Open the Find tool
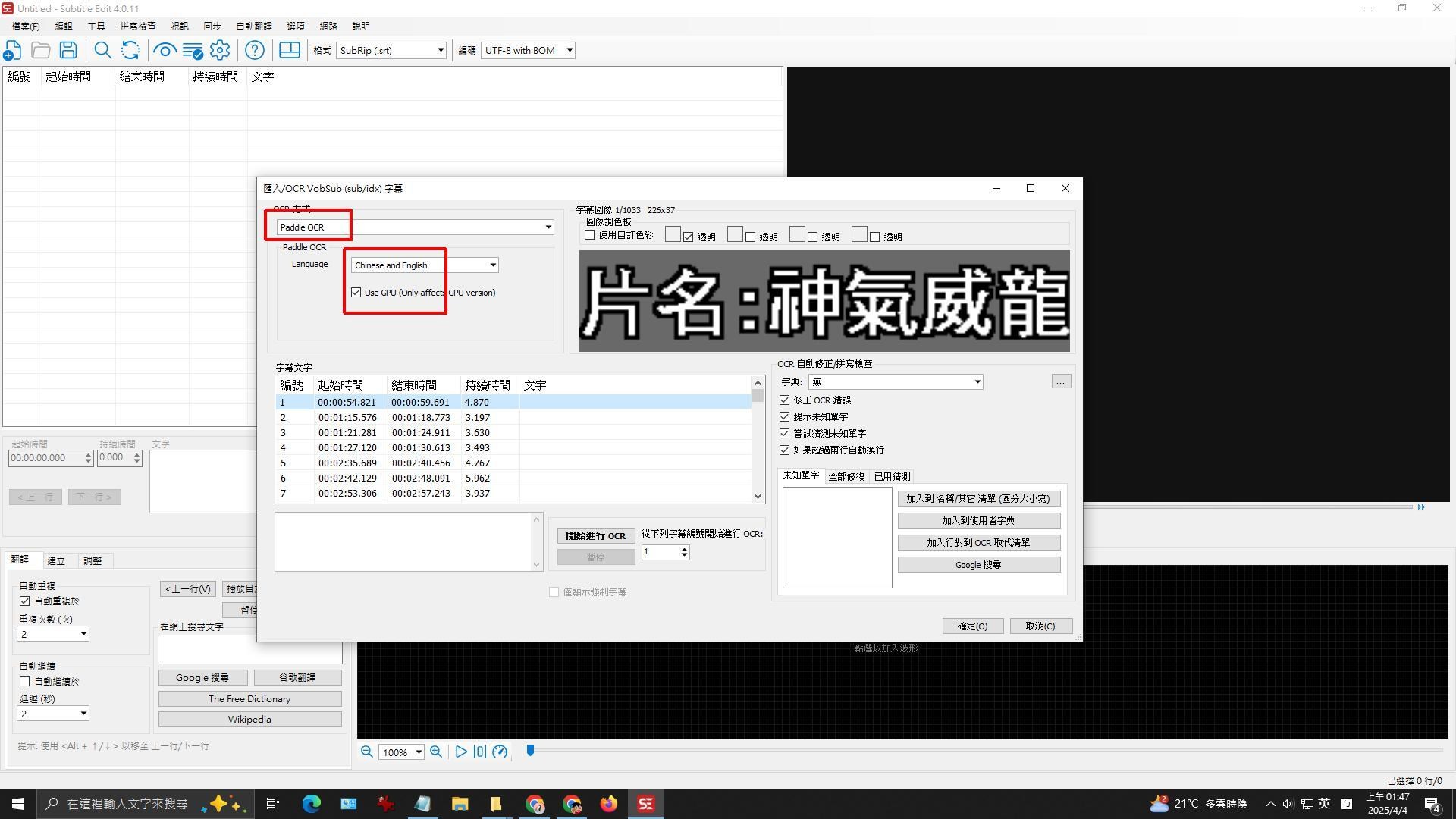Screen dimensions: 1456x819 [103, 50]
